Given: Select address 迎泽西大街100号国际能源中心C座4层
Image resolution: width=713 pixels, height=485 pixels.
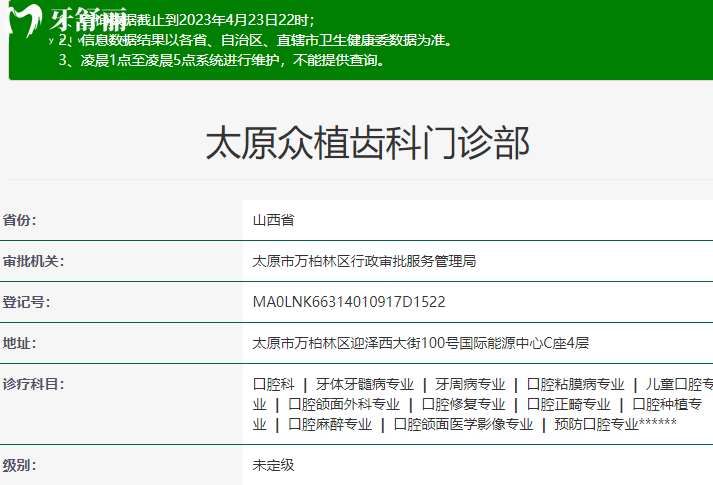Looking at the screenshot, I should (469, 343).
